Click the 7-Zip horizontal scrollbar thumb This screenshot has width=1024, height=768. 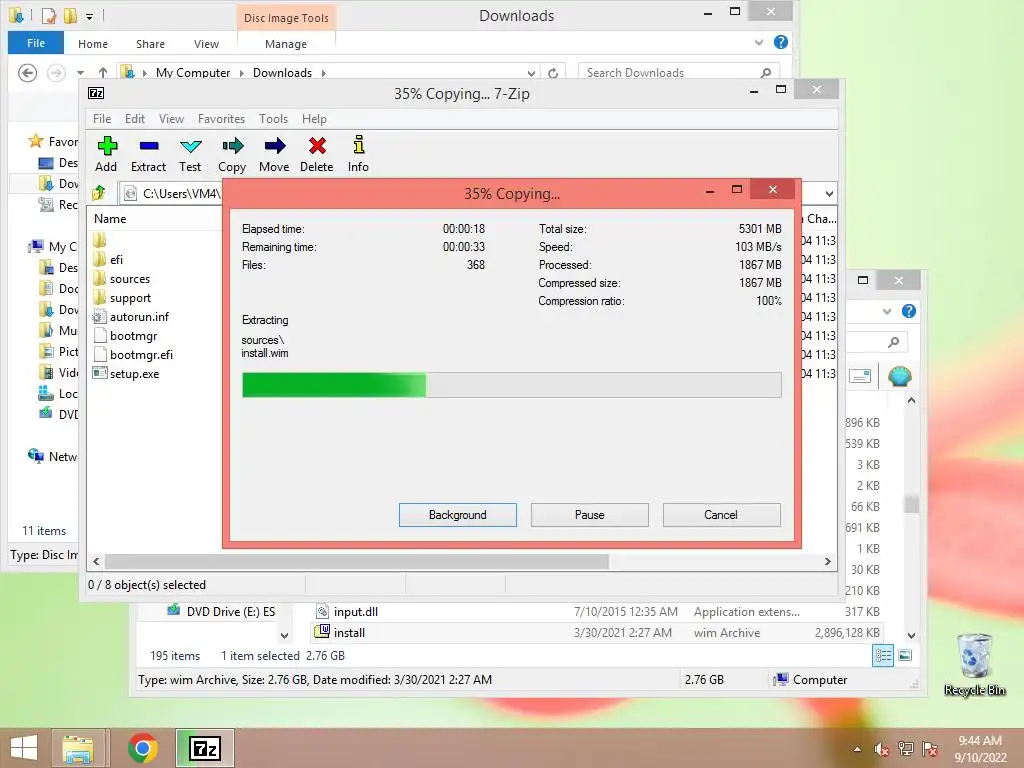coord(357,562)
